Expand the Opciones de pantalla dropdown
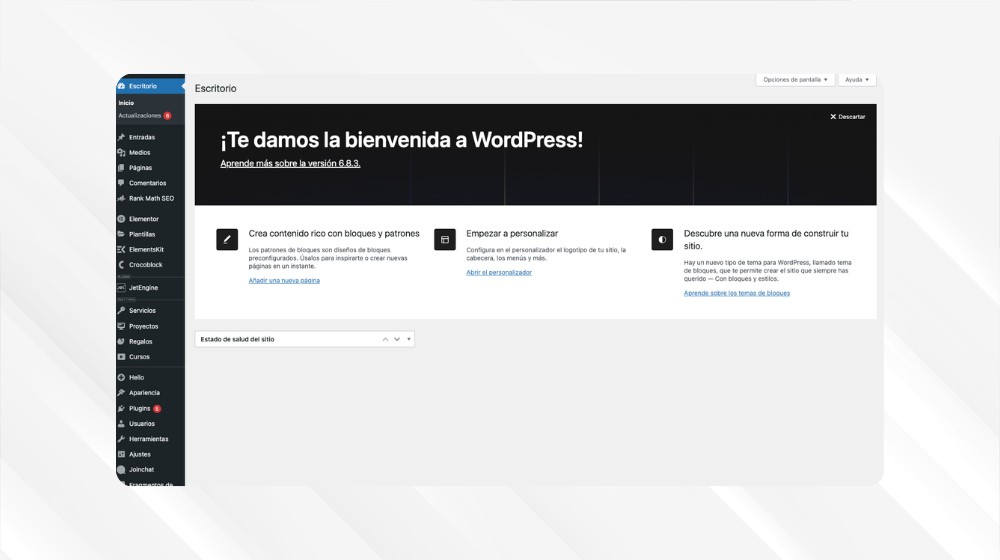 [795, 80]
